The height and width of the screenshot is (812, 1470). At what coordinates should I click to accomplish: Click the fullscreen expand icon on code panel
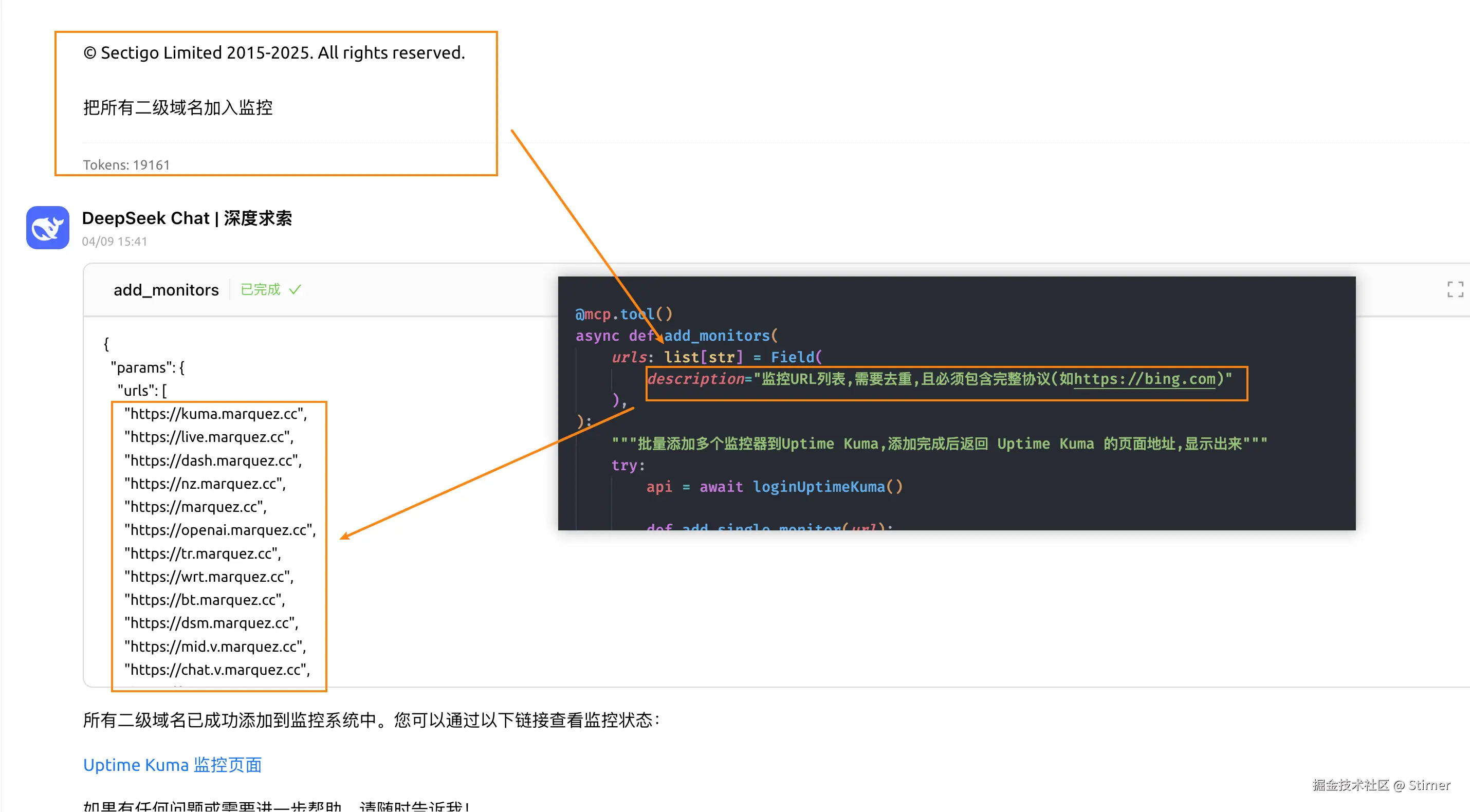[1455, 290]
